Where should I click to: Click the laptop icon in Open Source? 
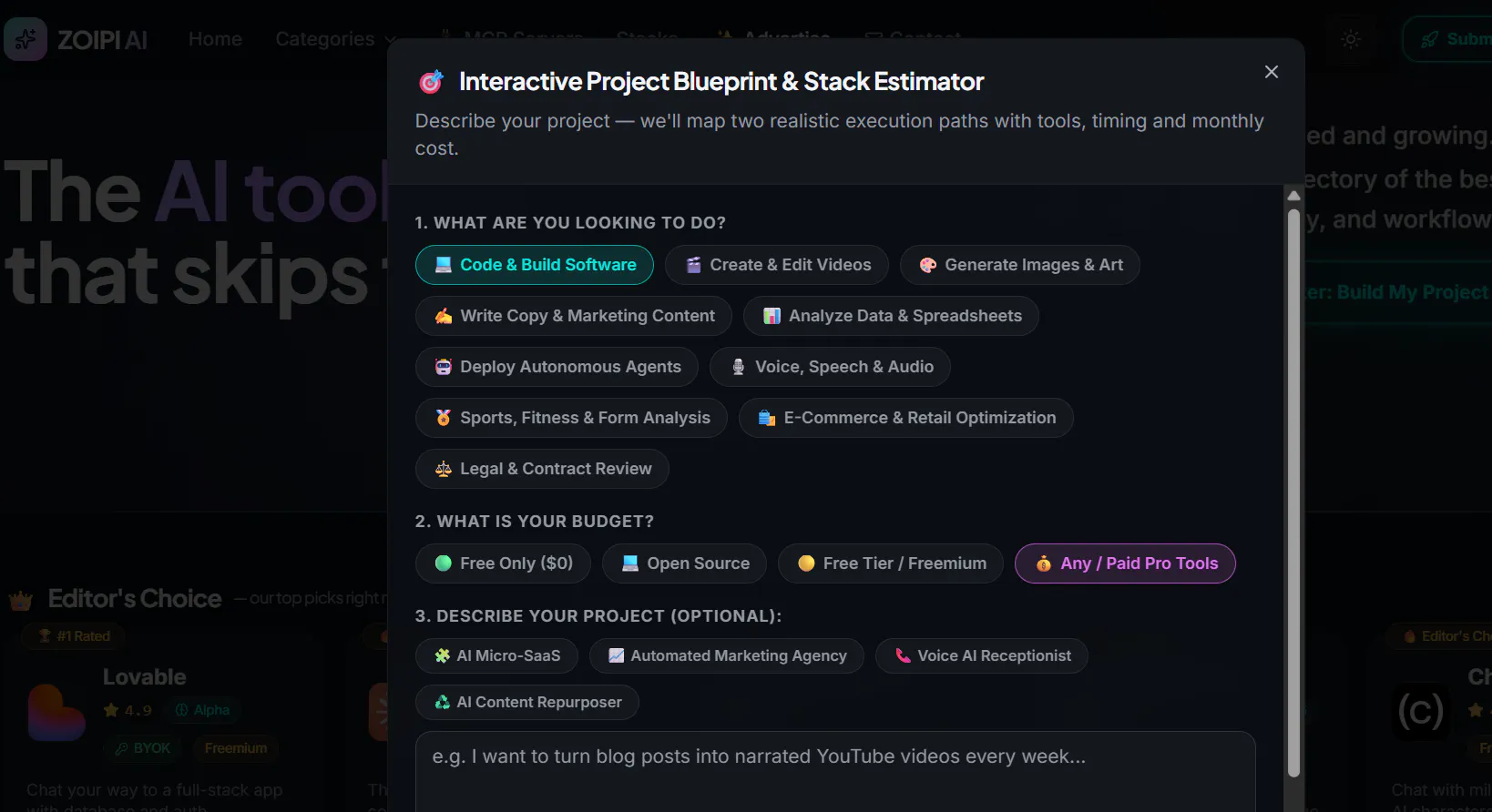630,563
